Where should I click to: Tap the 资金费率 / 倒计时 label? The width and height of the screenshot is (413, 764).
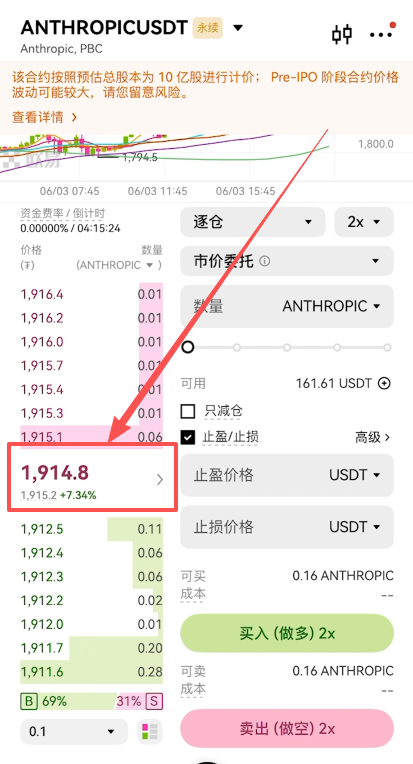coord(62,213)
